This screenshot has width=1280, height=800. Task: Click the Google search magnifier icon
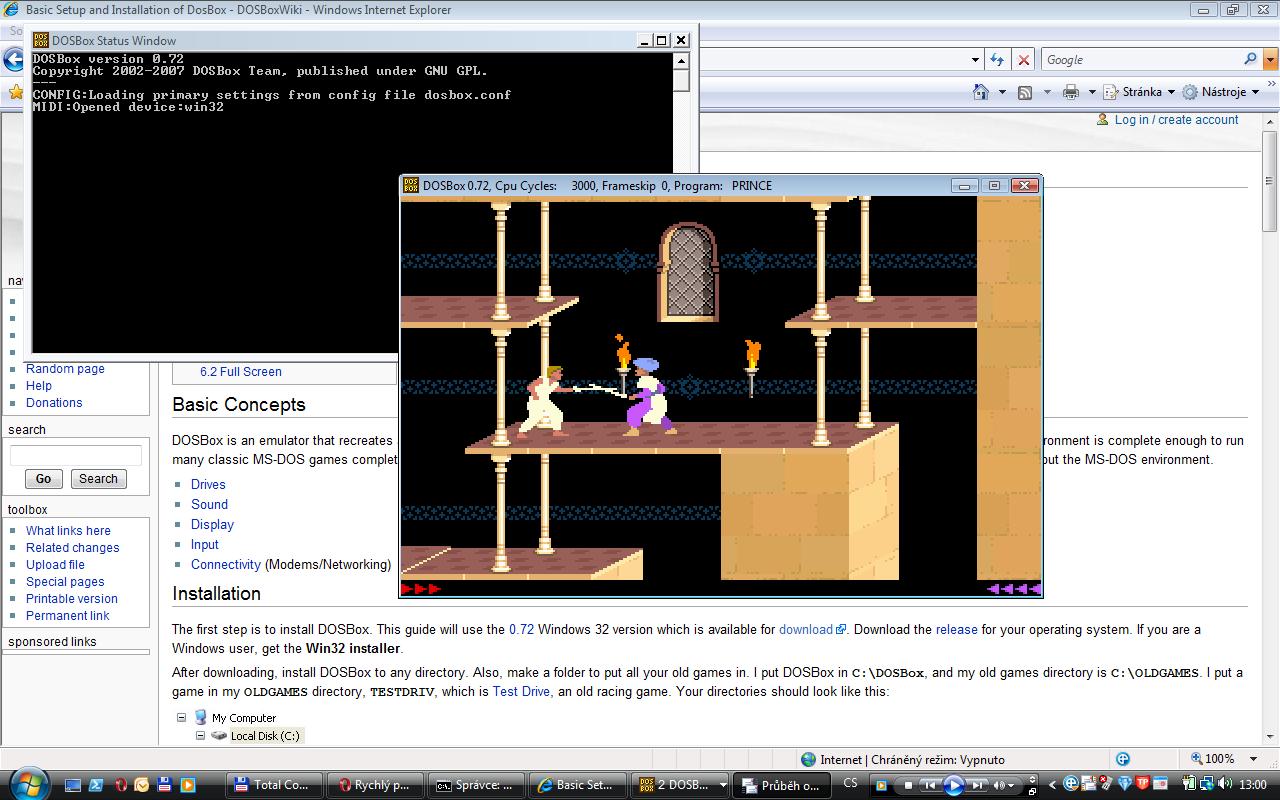tap(1250, 59)
